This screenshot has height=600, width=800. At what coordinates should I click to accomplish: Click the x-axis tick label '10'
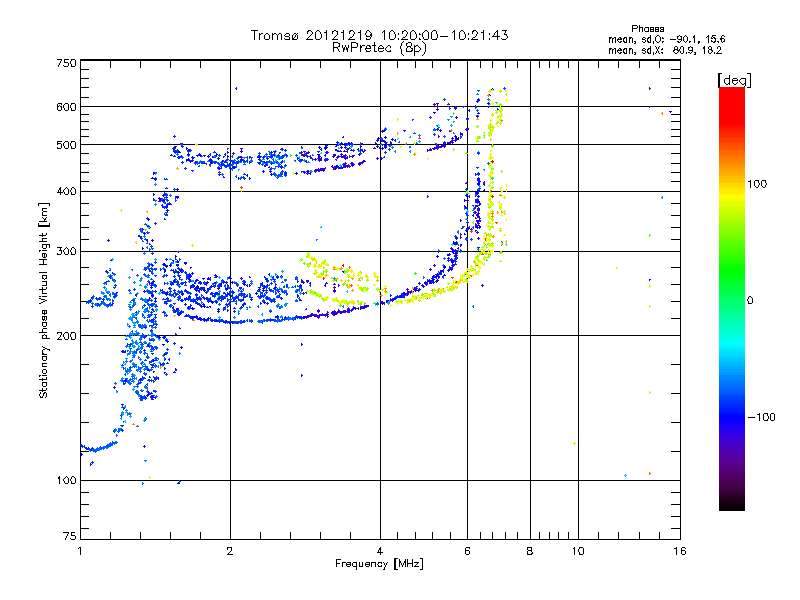[x=578, y=551]
